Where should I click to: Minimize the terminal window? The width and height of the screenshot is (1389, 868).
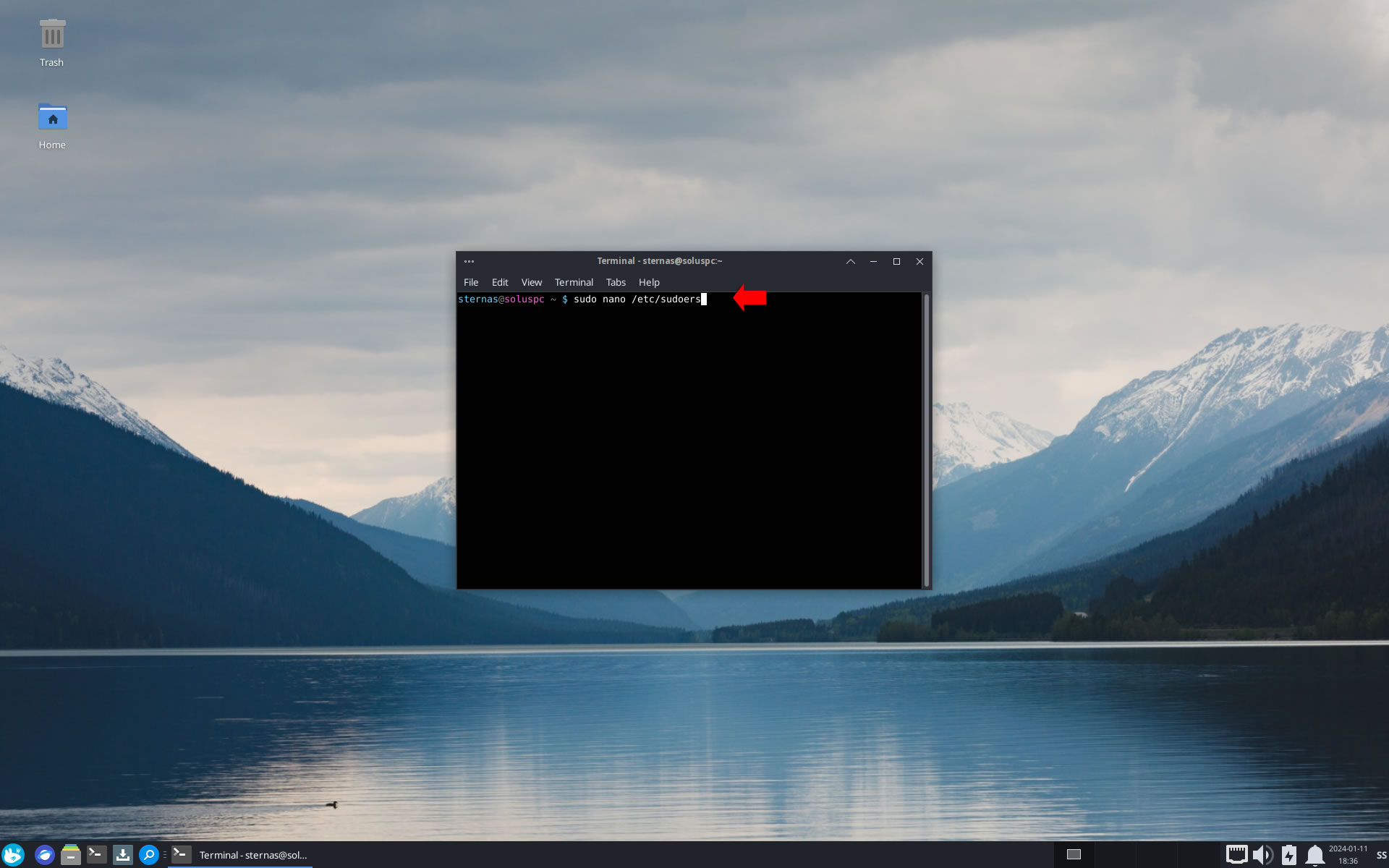pos(873,261)
